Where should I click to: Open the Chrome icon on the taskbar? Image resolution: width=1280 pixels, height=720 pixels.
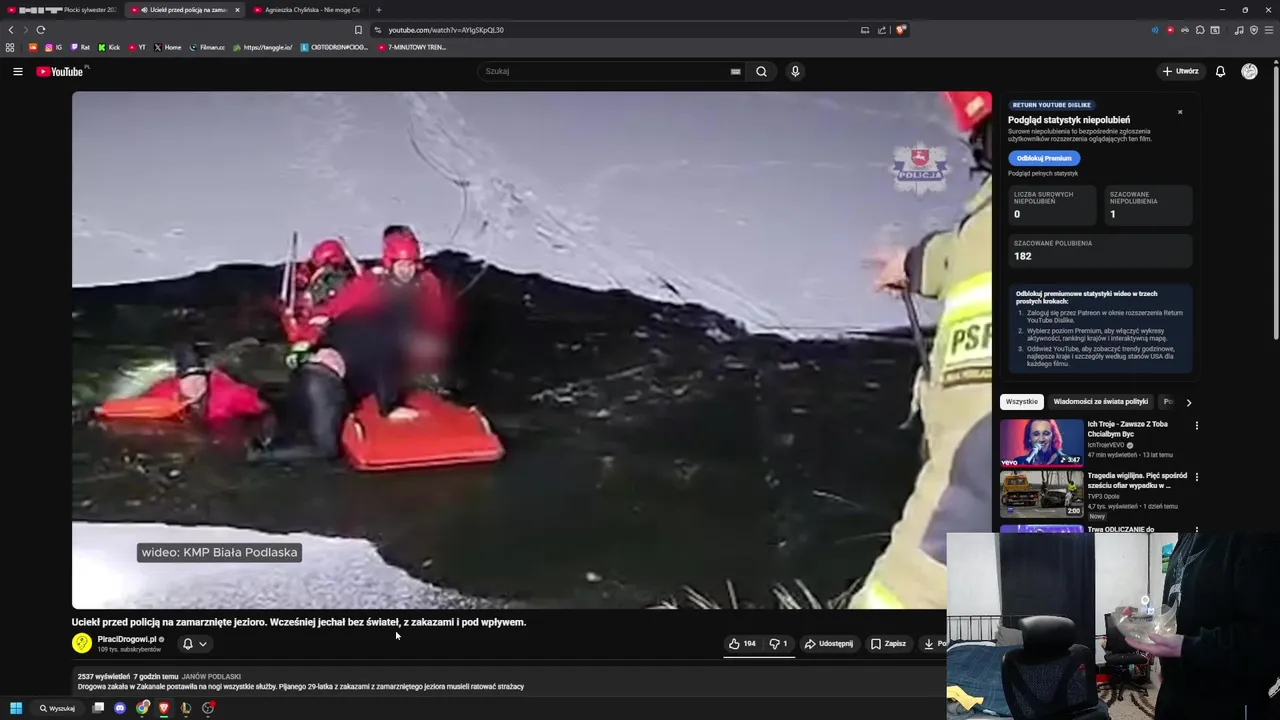(142, 708)
